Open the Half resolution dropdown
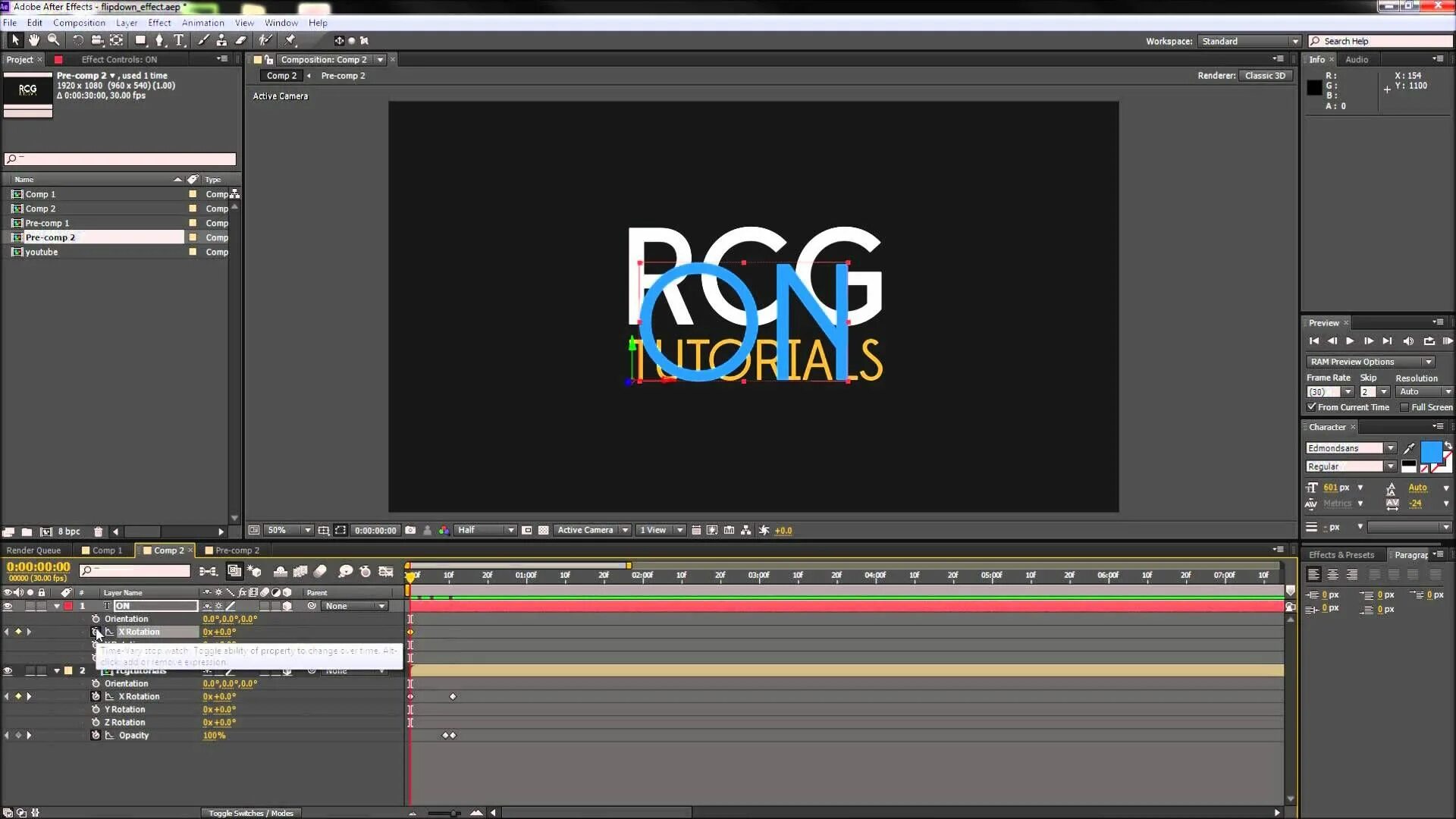The width and height of the screenshot is (1456, 819). (485, 530)
